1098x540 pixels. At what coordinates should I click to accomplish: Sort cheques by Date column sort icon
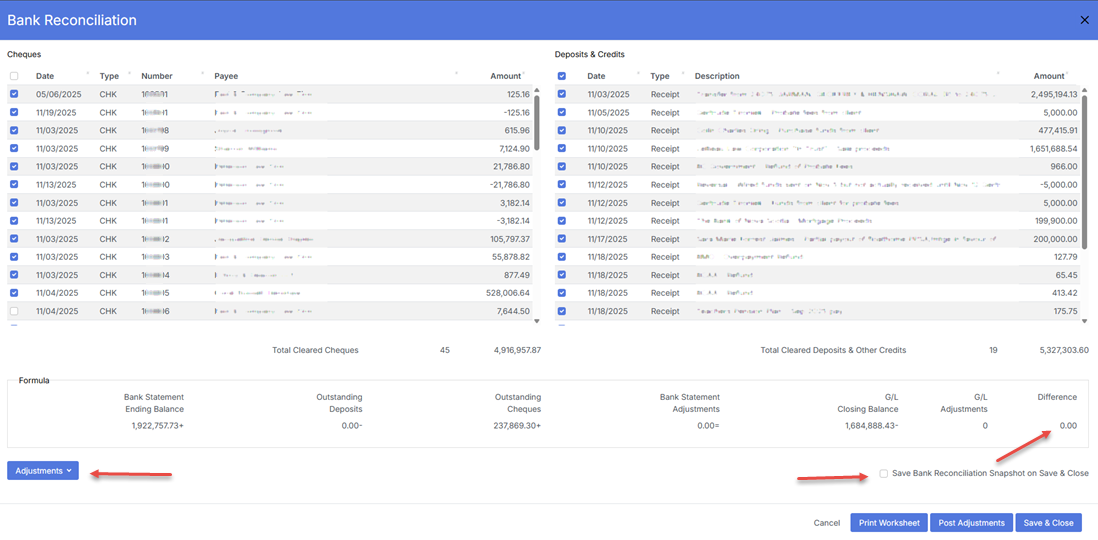point(89,73)
